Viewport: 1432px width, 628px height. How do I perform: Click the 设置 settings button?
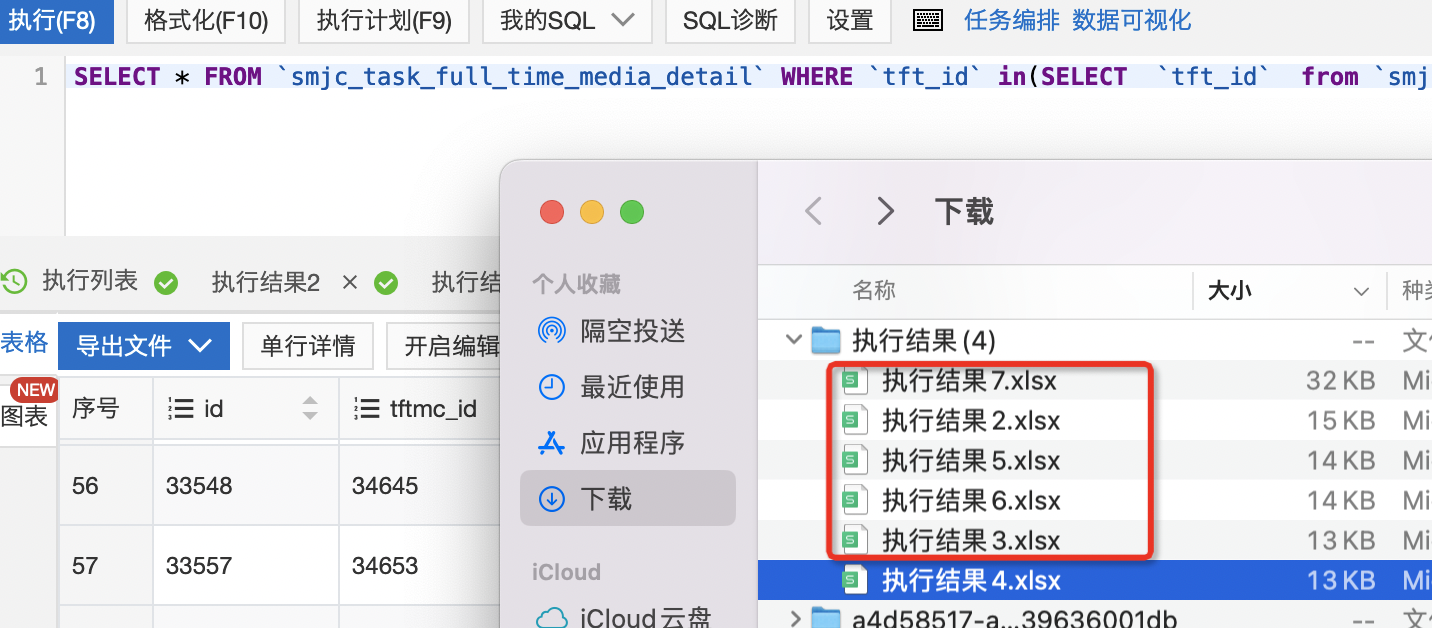[x=850, y=21]
